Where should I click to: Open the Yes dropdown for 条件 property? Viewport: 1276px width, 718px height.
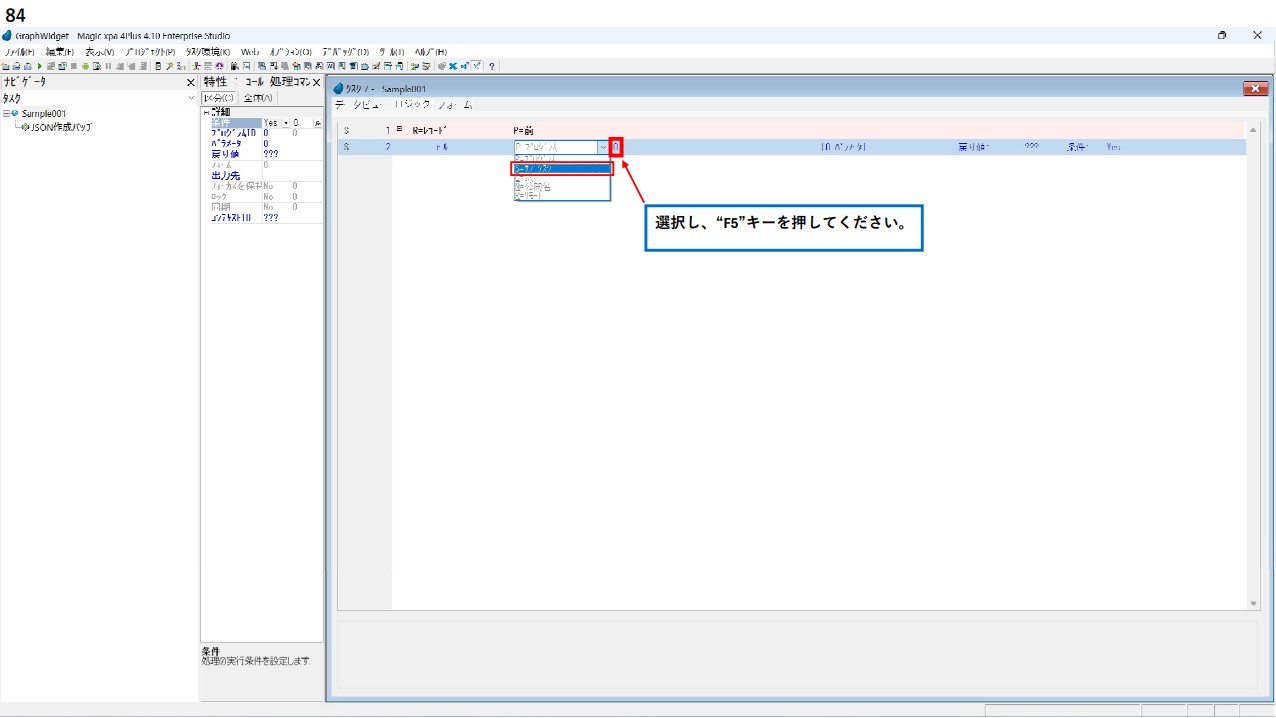286,123
